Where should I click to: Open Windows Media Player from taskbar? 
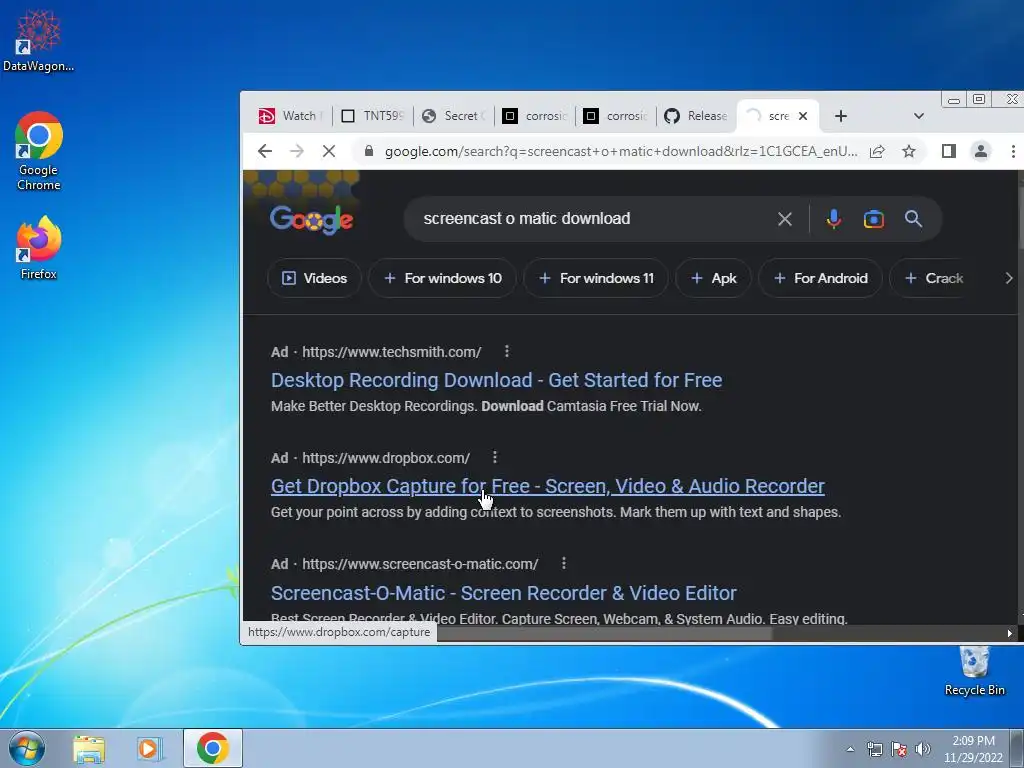pyautogui.click(x=150, y=748)
